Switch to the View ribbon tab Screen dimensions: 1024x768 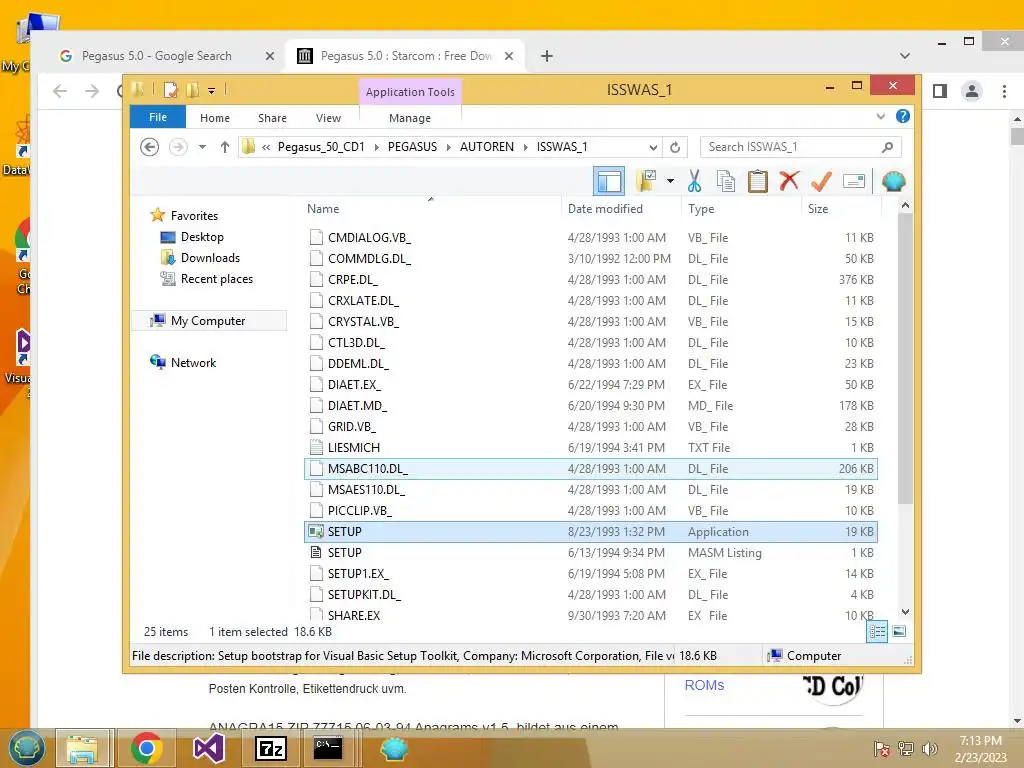click(328, 118)
